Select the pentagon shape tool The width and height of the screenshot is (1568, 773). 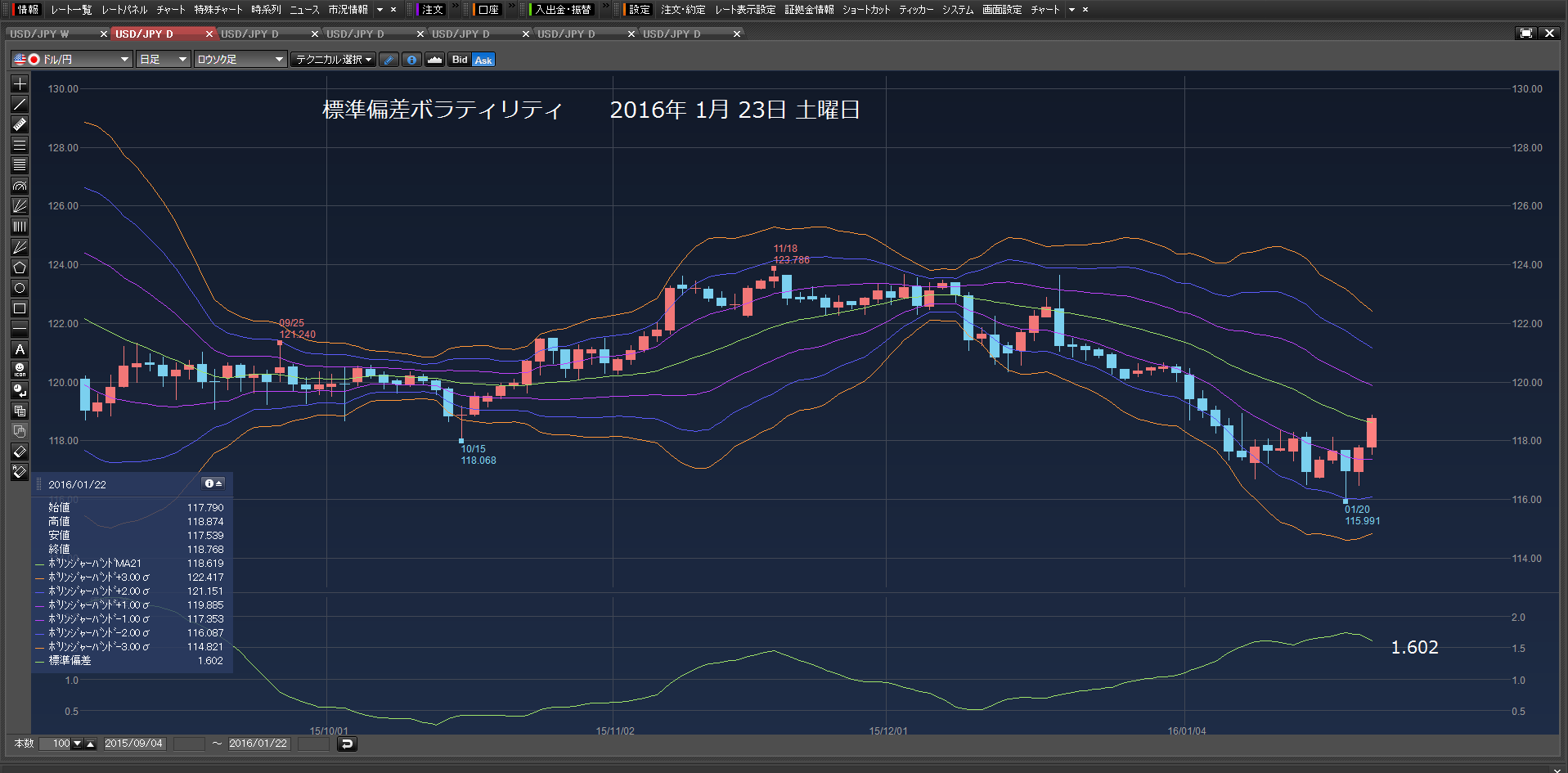20,267
